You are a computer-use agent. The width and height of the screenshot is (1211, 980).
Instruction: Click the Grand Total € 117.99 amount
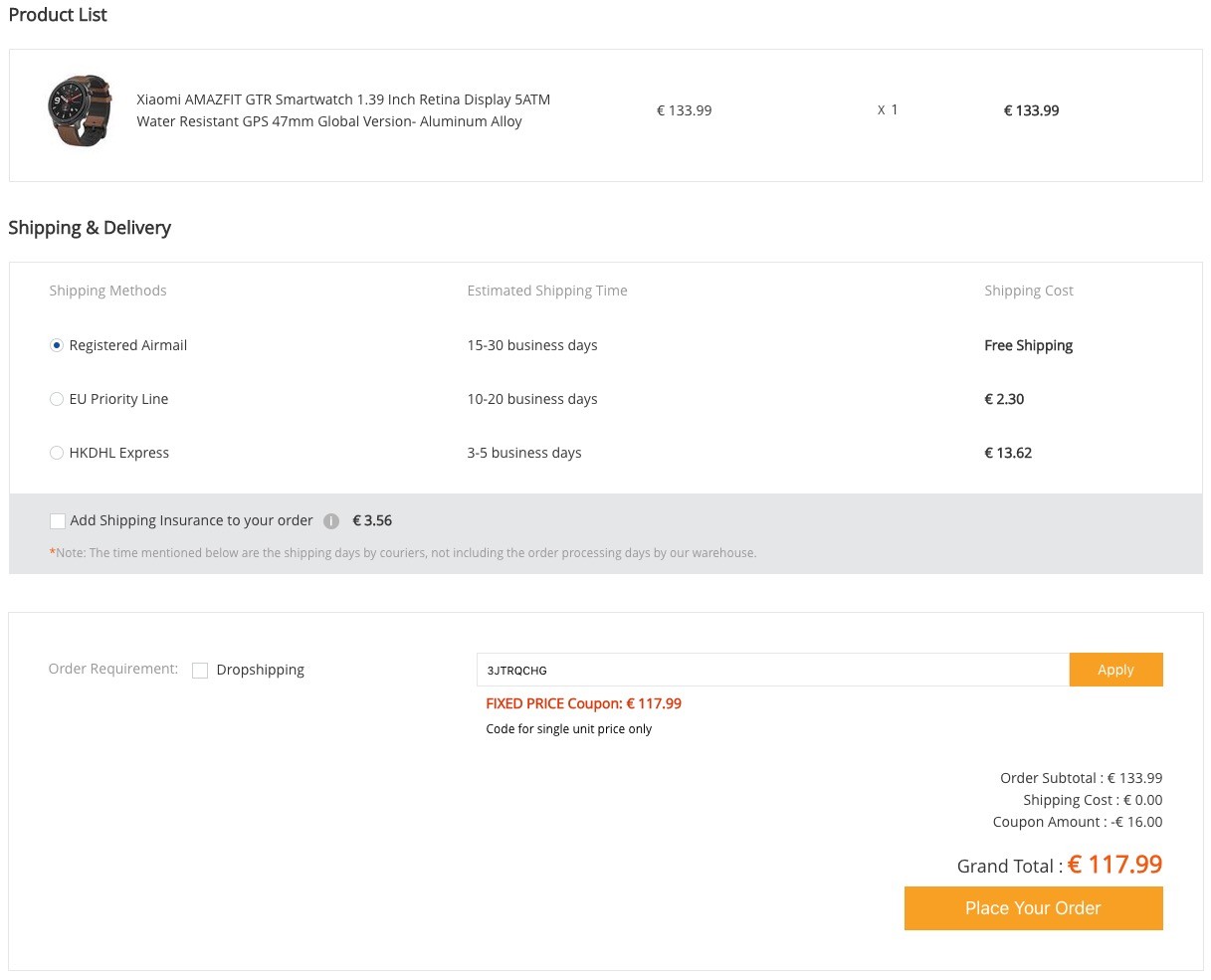pos(1115,865)
